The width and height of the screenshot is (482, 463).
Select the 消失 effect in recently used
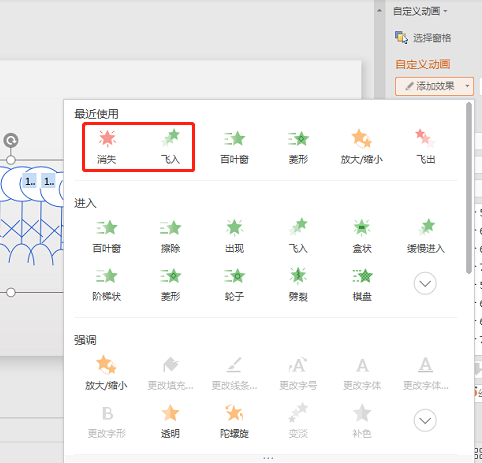107,147
